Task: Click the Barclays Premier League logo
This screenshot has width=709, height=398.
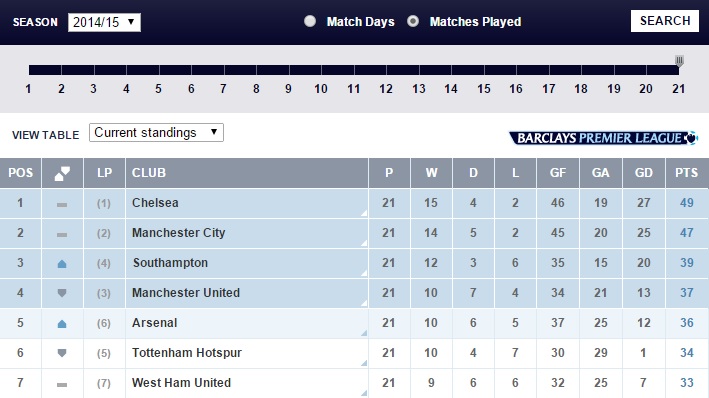Action: tap(603, 137)
